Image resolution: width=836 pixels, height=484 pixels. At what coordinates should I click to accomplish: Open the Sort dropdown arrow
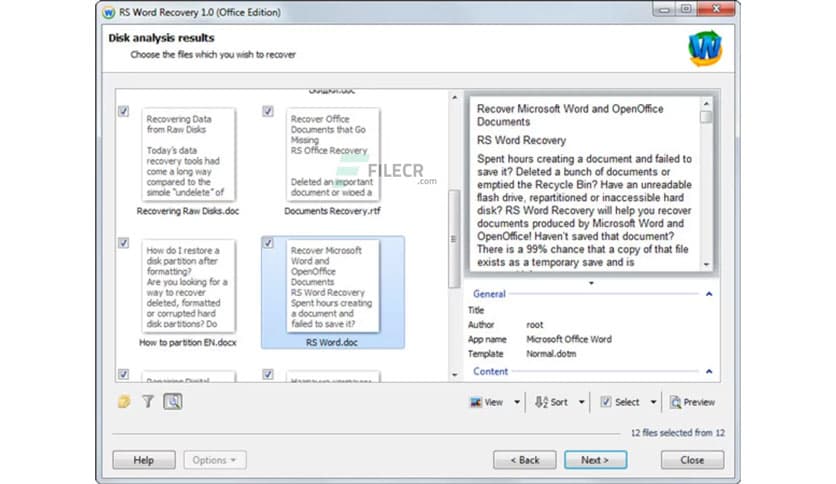(582, 402)
